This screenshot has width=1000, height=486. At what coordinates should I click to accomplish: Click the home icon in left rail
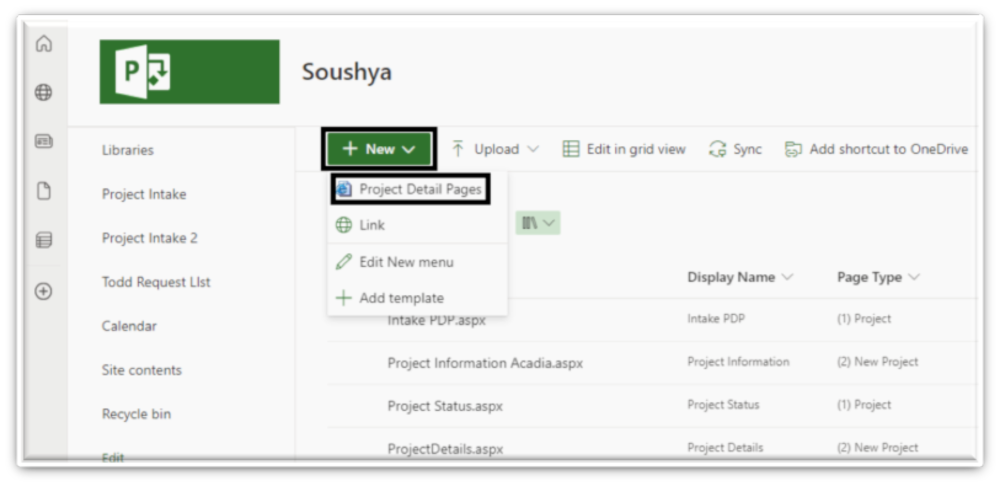[43, 45]
